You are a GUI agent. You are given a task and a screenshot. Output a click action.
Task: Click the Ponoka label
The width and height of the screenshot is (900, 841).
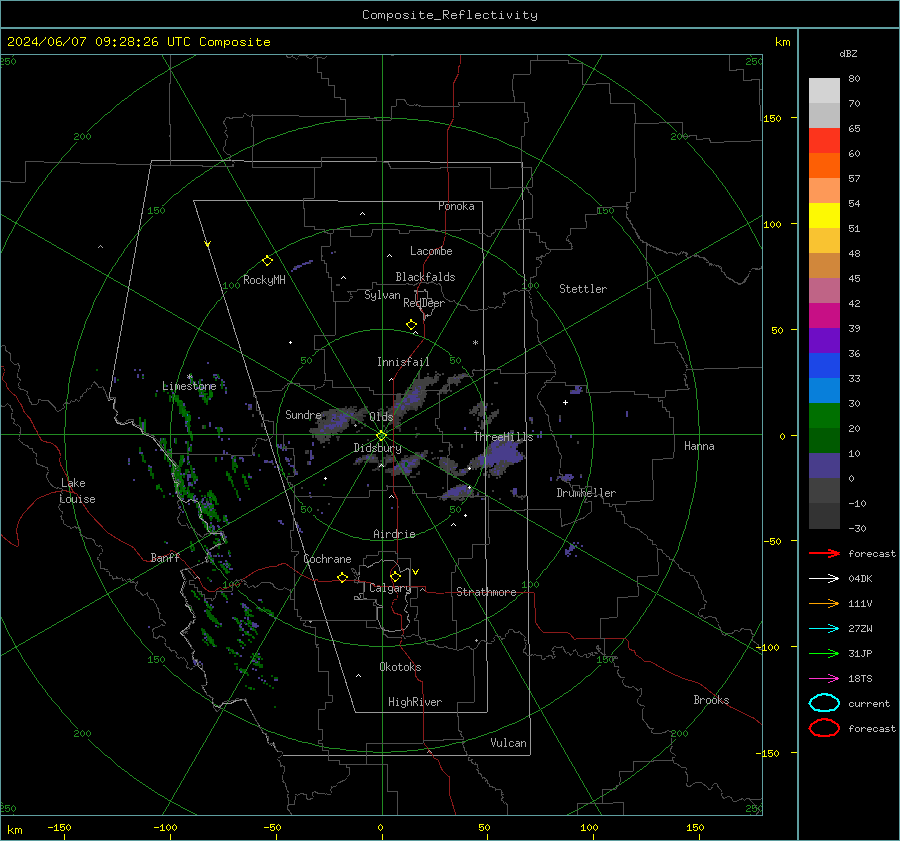coord(456,206)
